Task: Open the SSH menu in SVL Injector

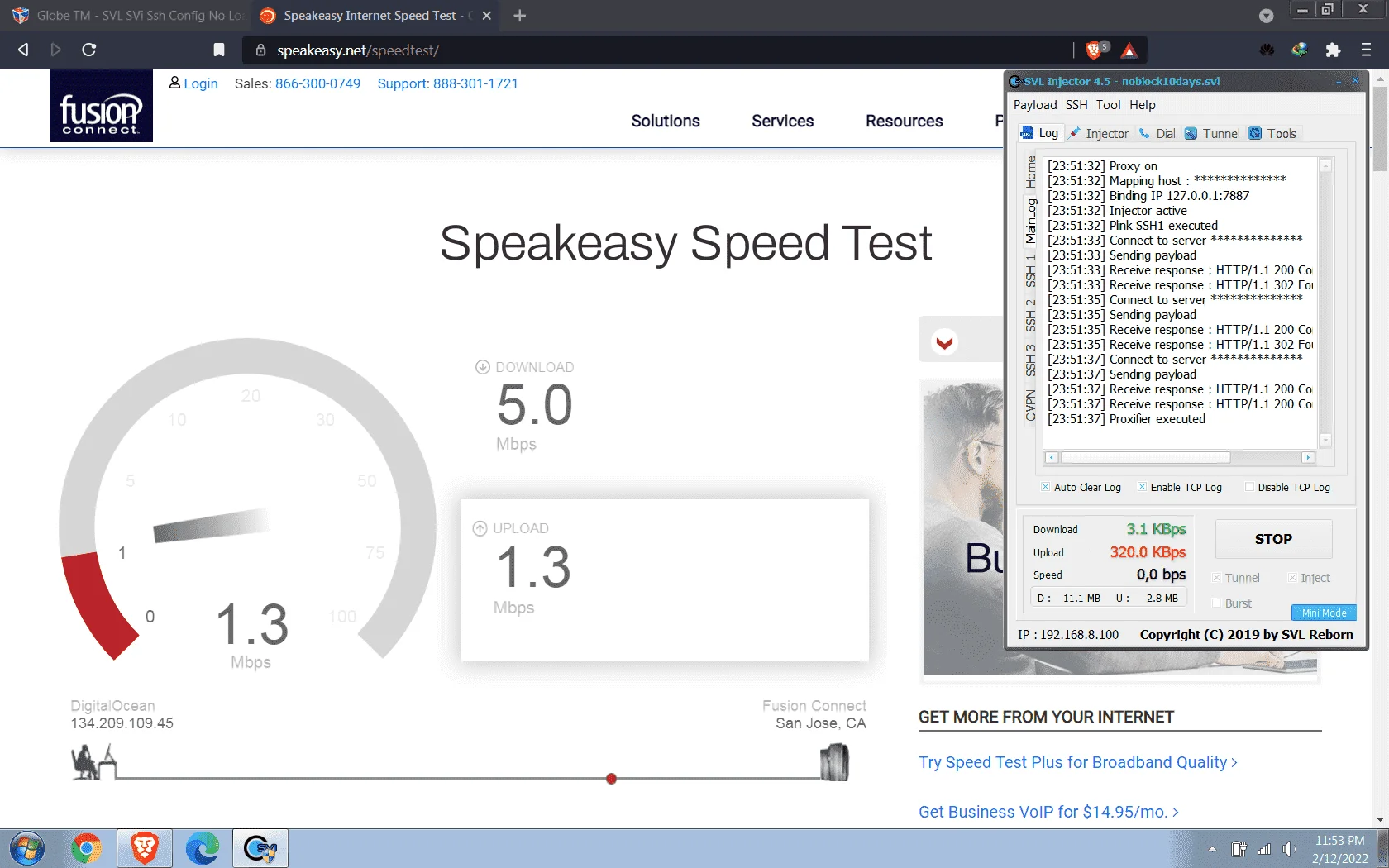Action: (x=1076, y=105)
